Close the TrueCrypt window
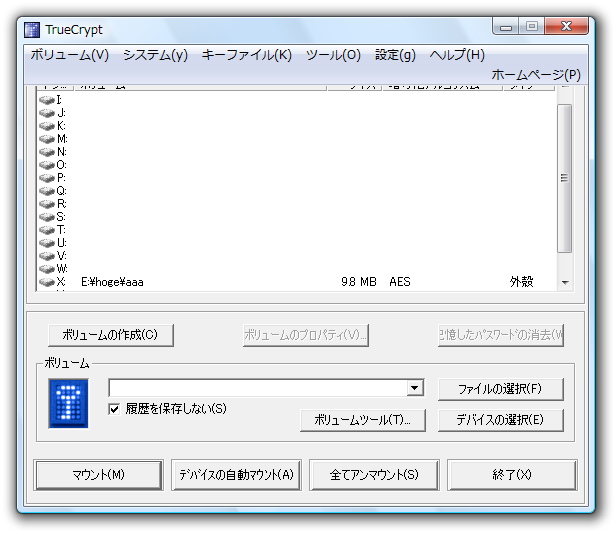 [566, 26]
